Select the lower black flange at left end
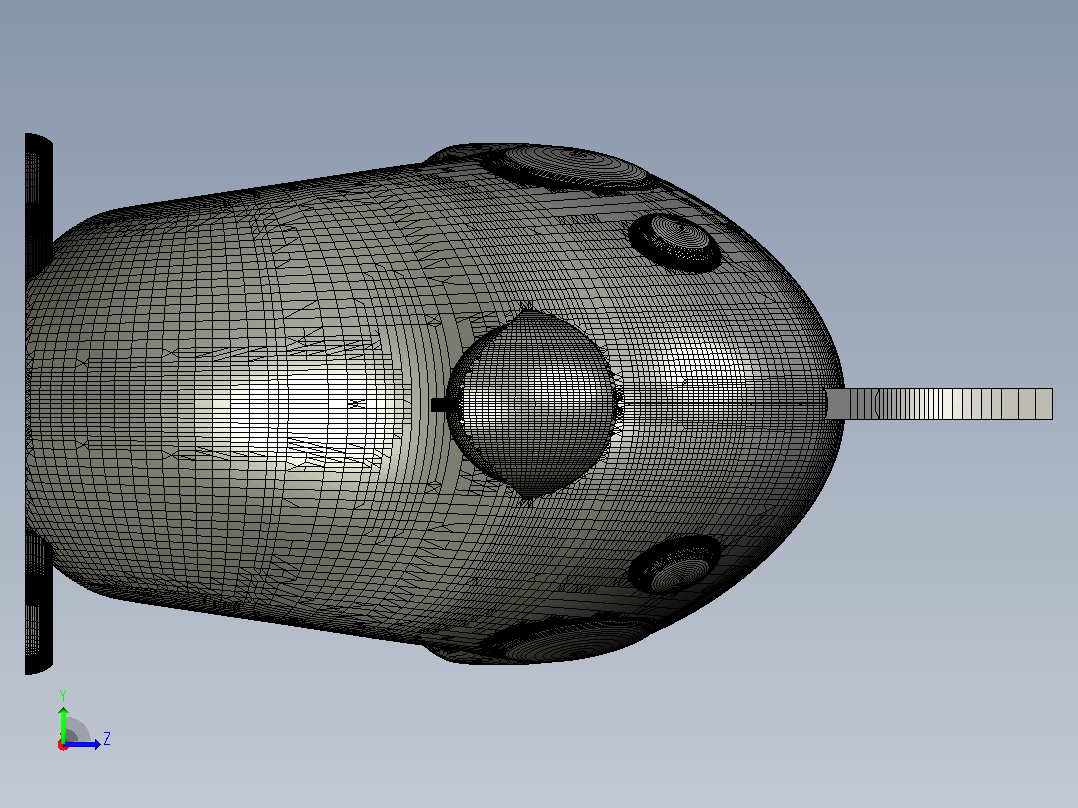1078x808 pixels. click(x=38, y=602)
